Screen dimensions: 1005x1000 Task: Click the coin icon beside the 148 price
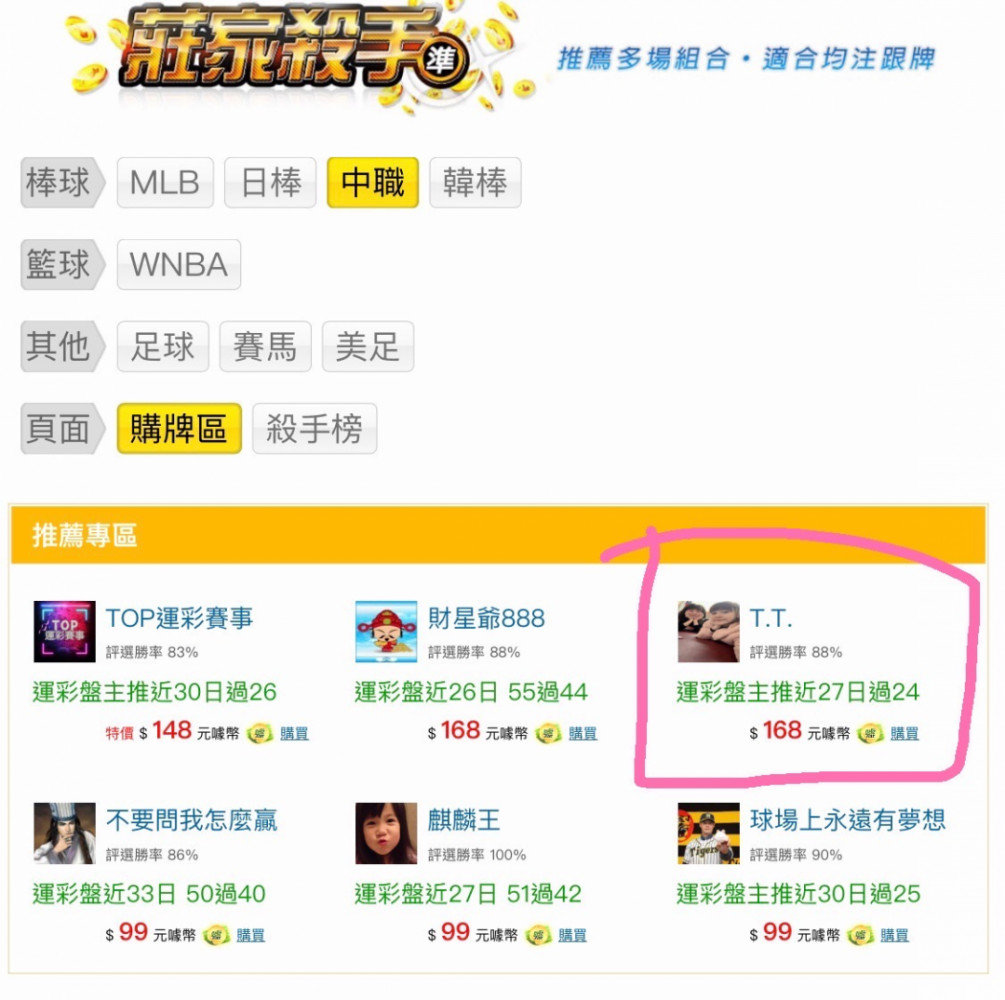(x=260, y=733)
